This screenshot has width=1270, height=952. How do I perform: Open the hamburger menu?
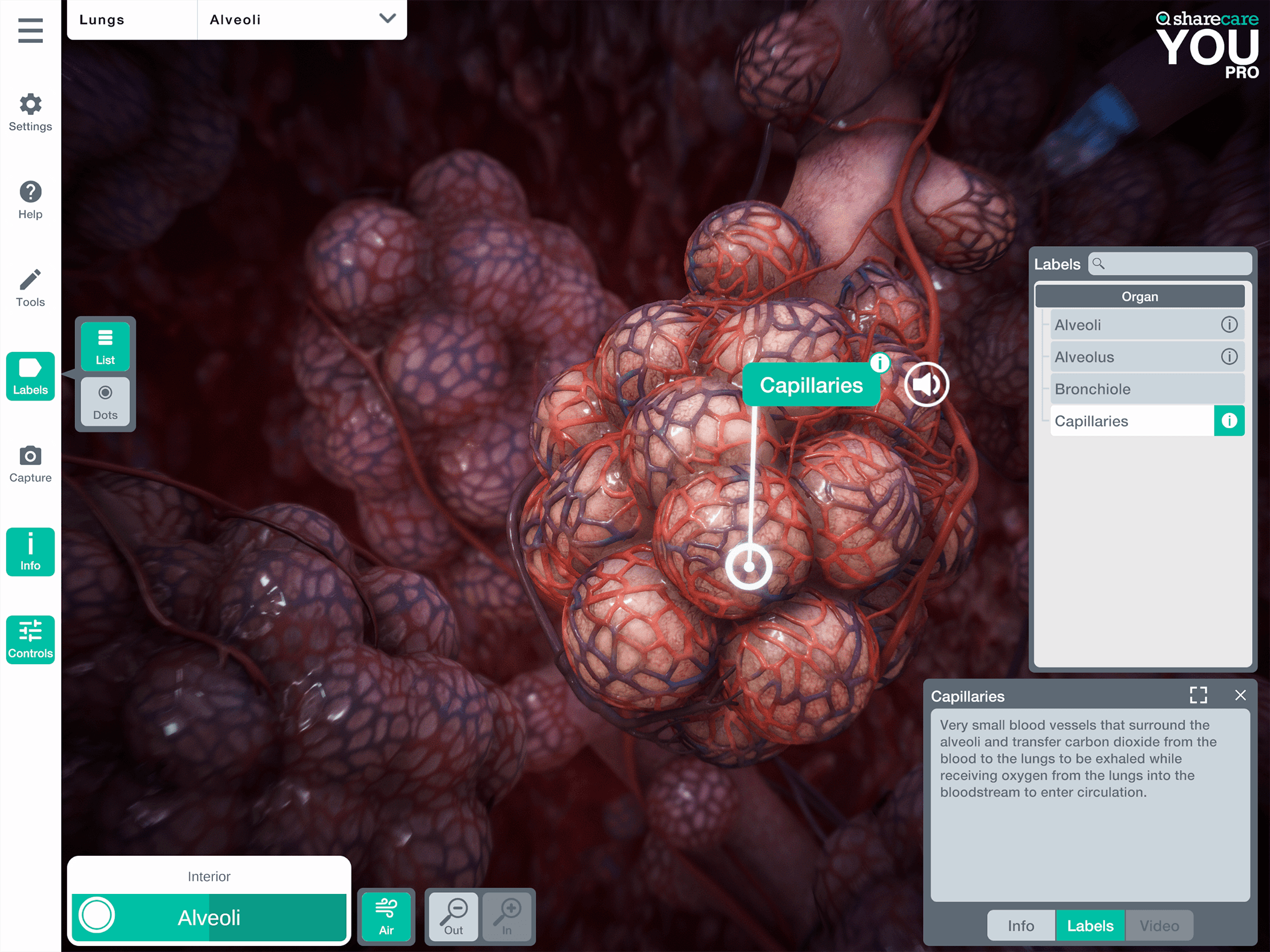(30, 30)
